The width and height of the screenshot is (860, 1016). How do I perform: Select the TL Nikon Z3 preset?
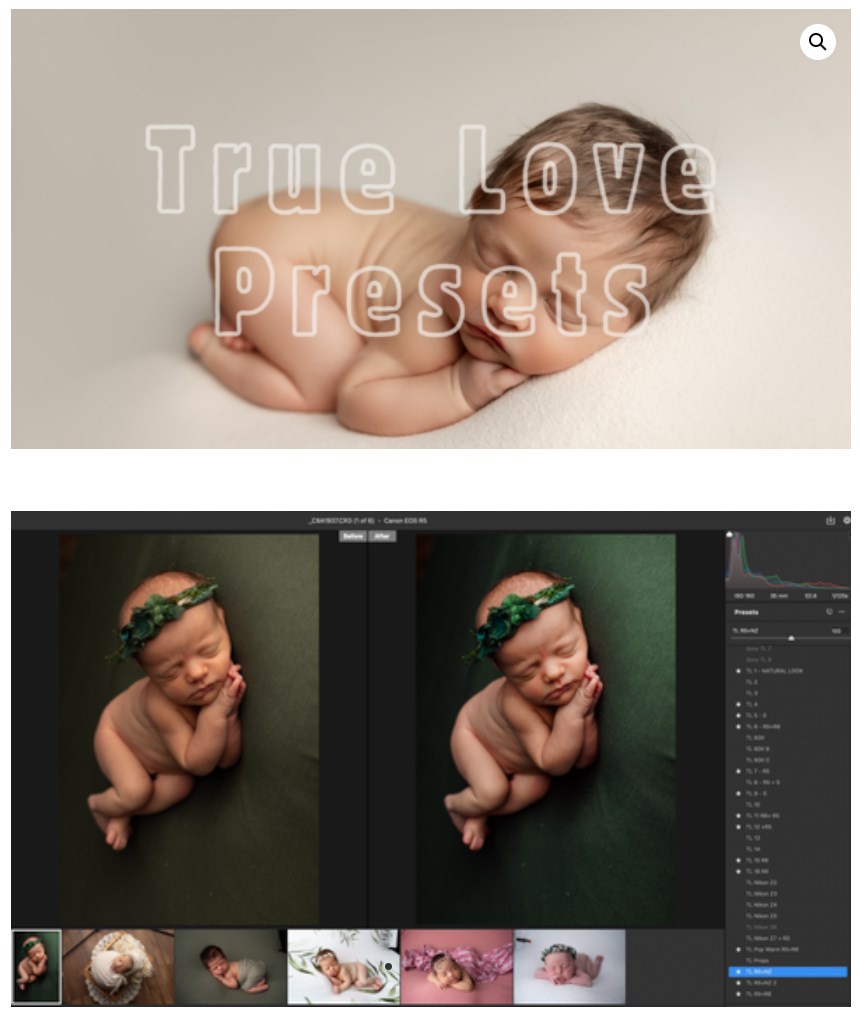pos(761,894)
